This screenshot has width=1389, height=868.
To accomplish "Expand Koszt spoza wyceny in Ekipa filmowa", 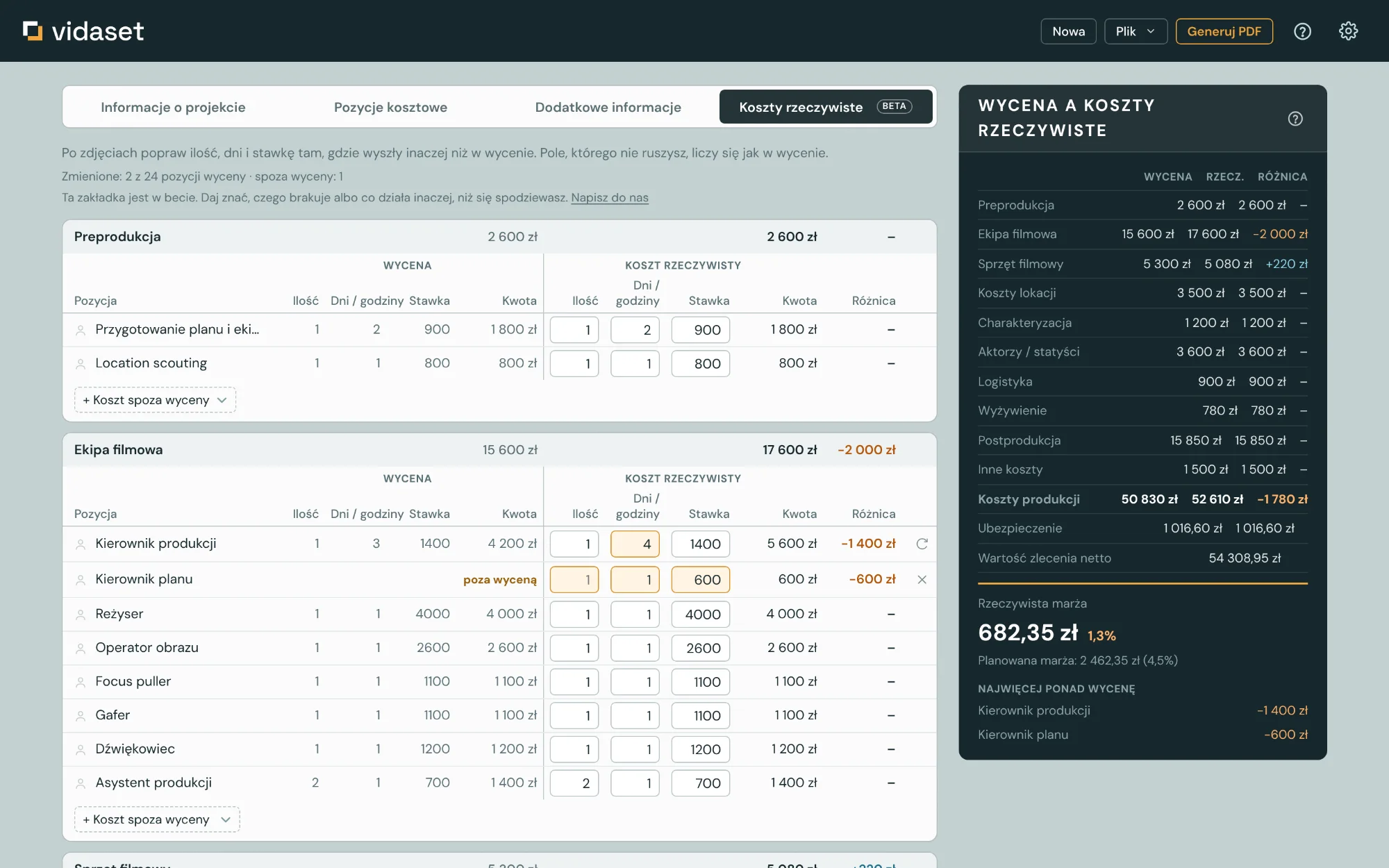I will pos(157,819).
